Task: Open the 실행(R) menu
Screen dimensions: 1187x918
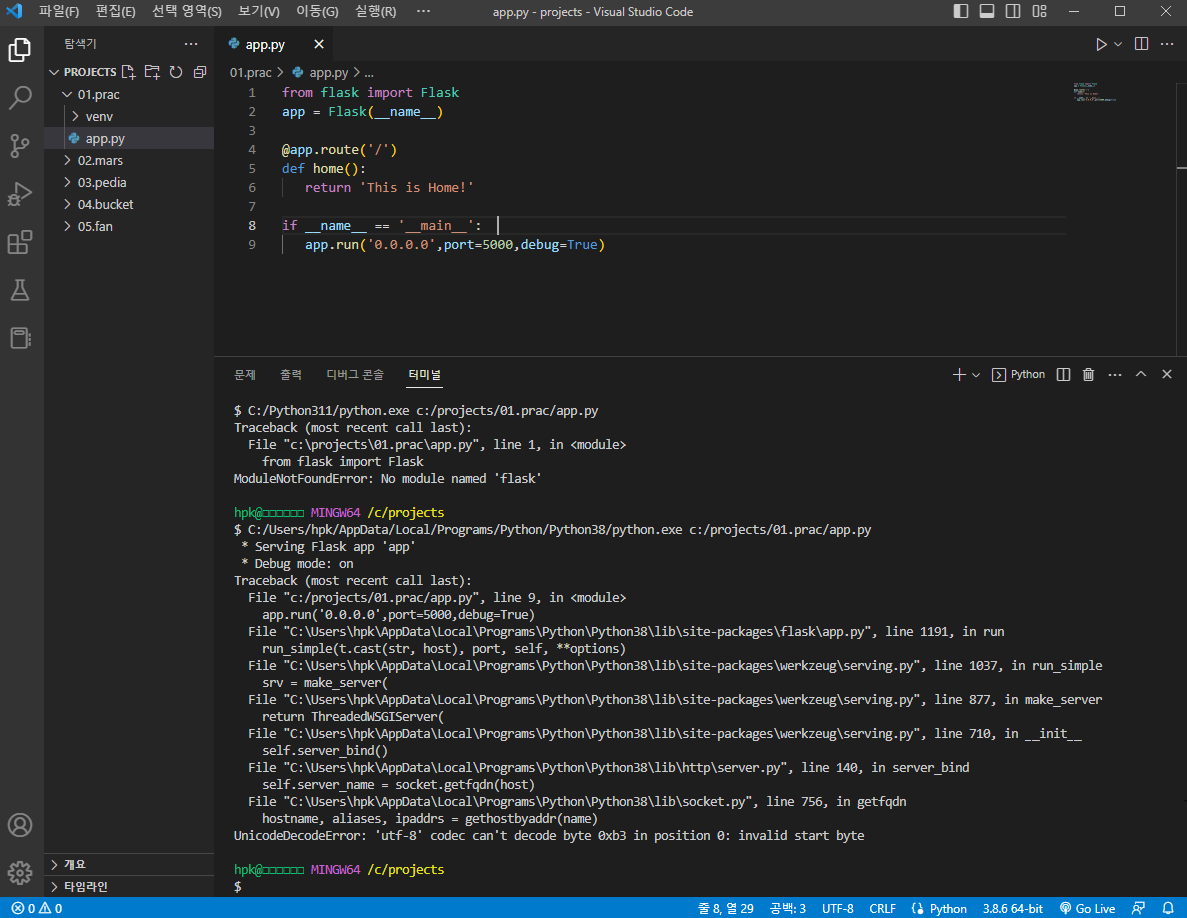Action: point(375,11)
